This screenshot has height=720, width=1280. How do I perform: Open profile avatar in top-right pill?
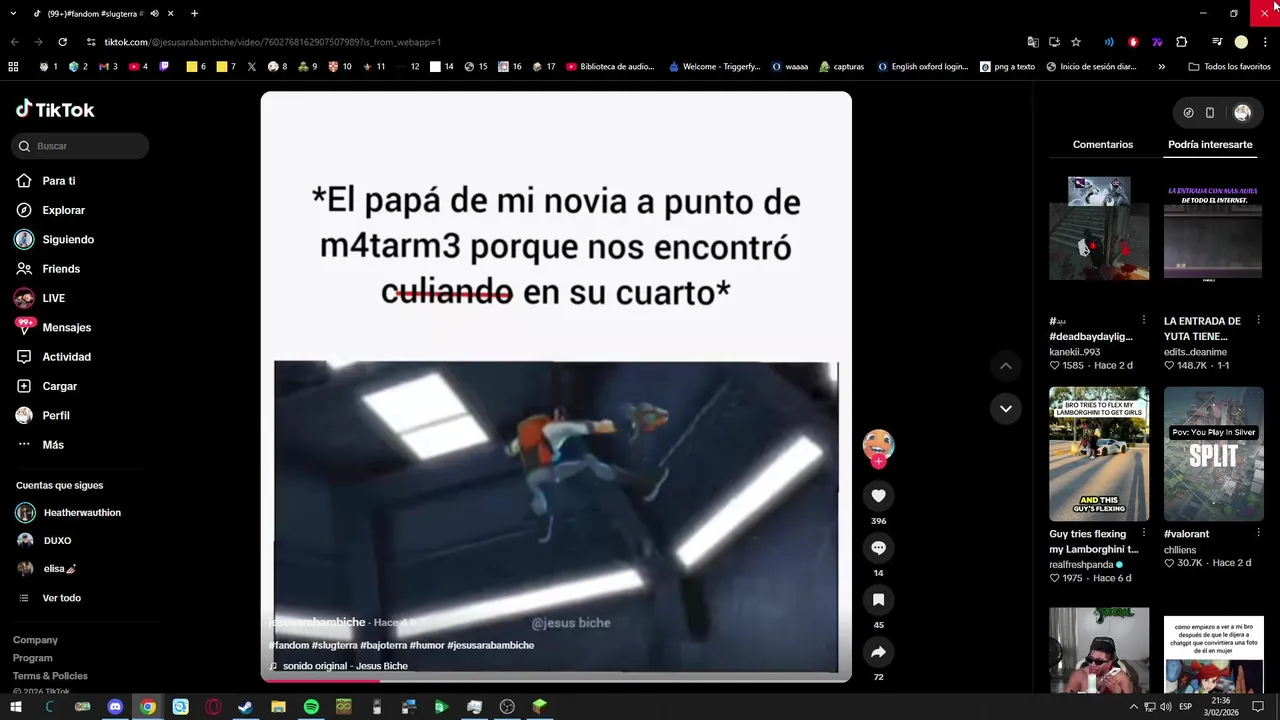(1242, 113)
